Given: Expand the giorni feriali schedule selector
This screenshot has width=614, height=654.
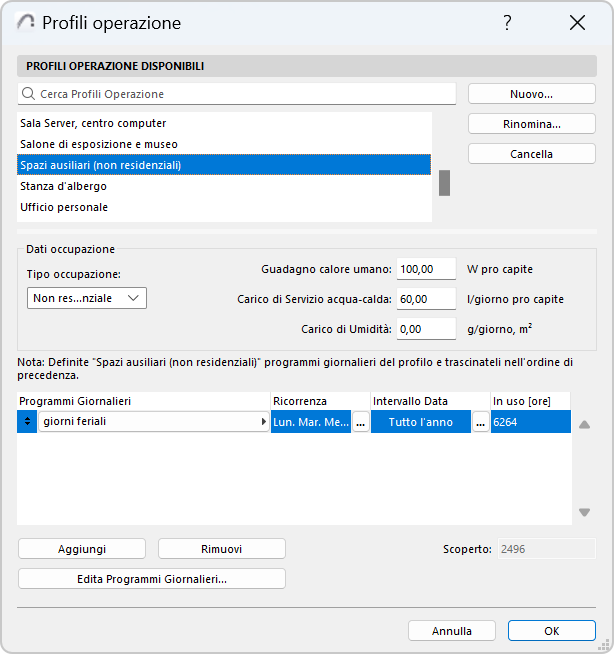Looking at the screenshot, I should click(263, 422).
